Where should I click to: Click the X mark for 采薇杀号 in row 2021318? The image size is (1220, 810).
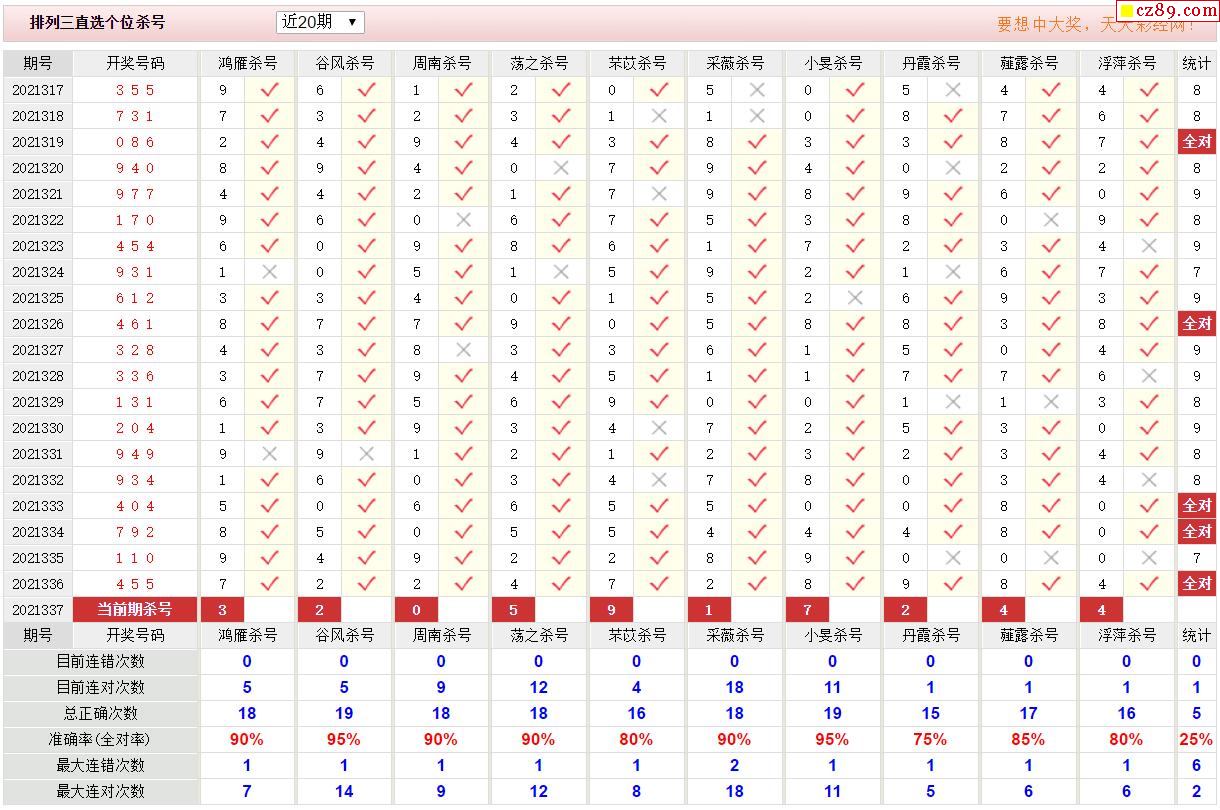coord(757,116)
